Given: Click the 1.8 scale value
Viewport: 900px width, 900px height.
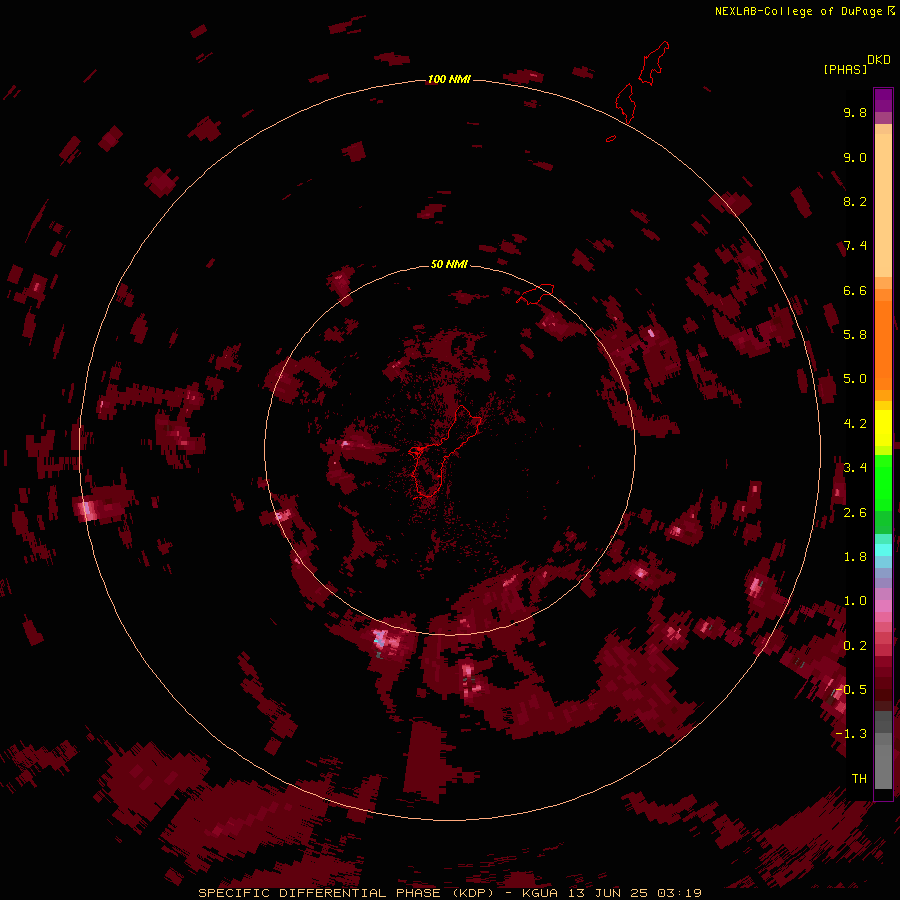Looking at the screenshot, I should tap(855, 557).
